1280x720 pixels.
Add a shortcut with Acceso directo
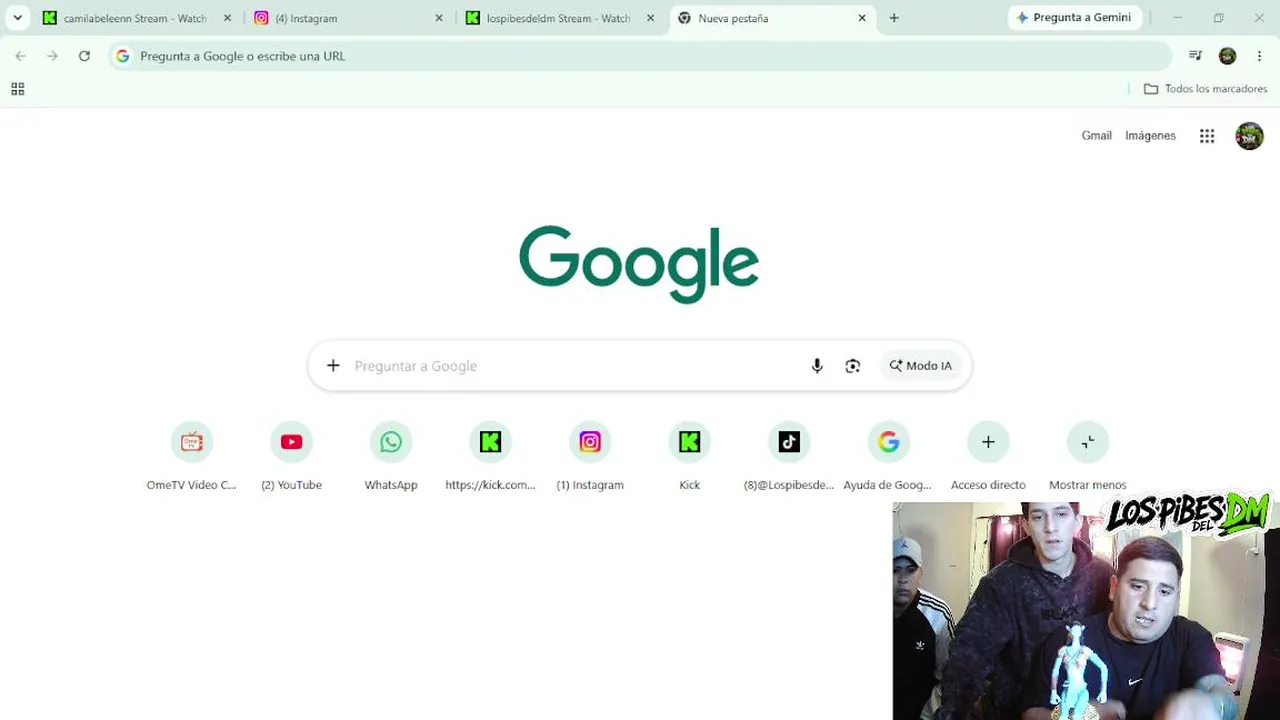pyautogui.click(x=988, y=458)
